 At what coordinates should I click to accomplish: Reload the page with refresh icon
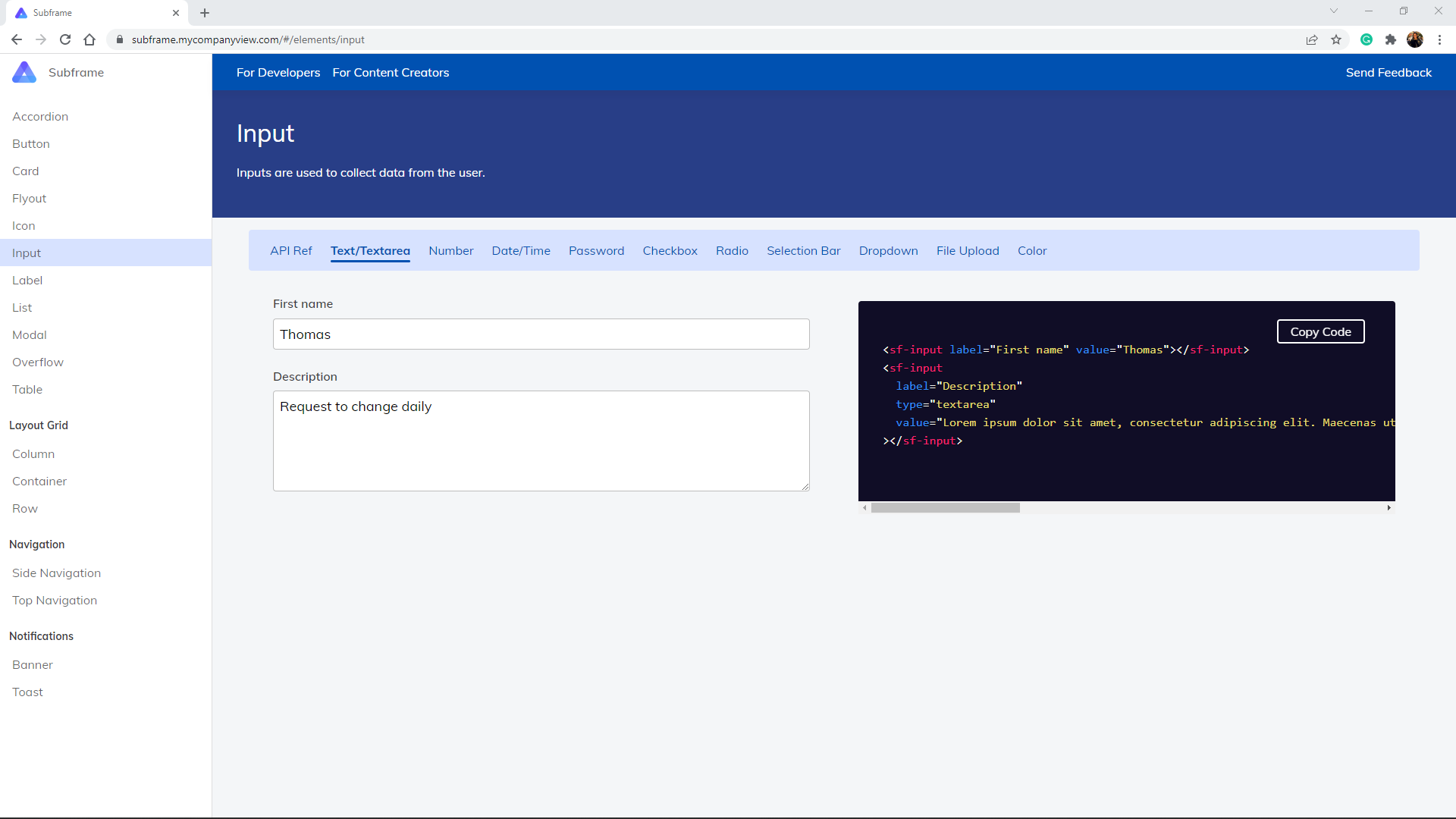(65, 39)
